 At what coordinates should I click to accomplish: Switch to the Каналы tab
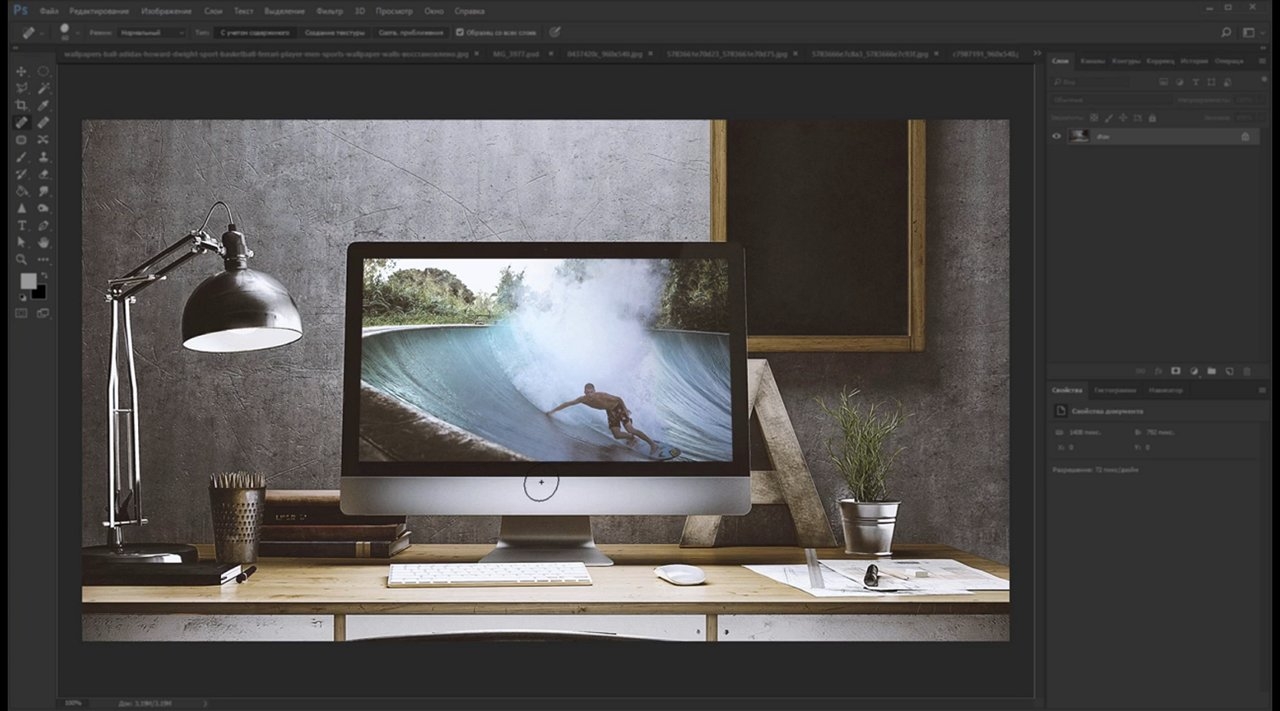coord(1093,61)
